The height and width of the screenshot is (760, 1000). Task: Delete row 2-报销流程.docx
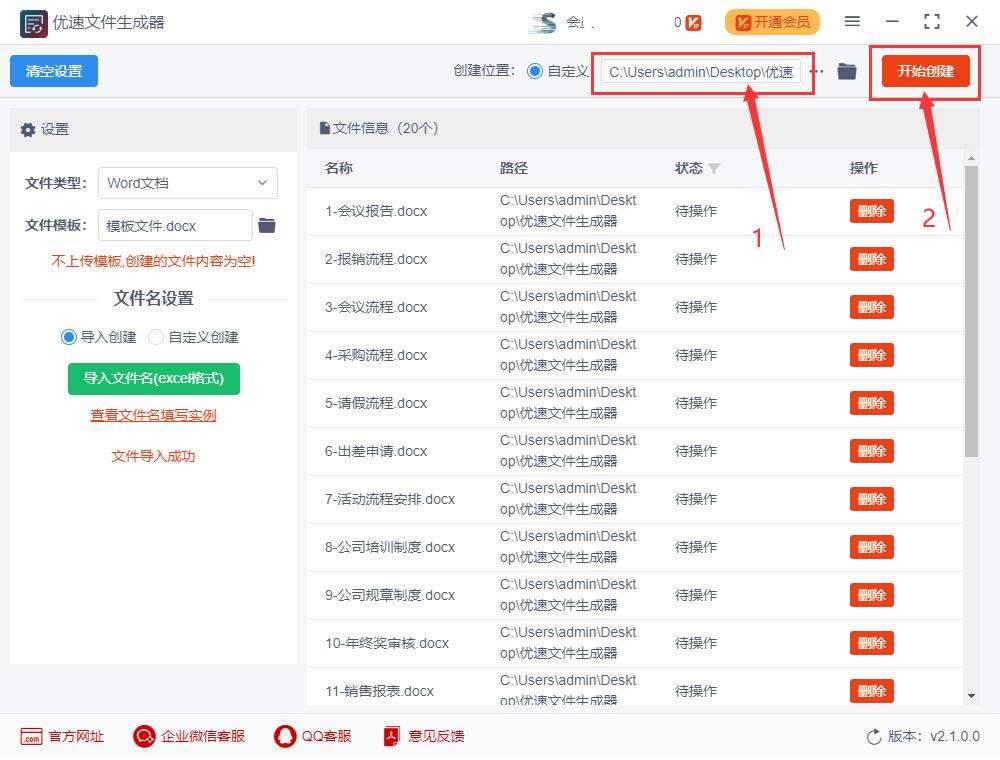click(871, 259)
